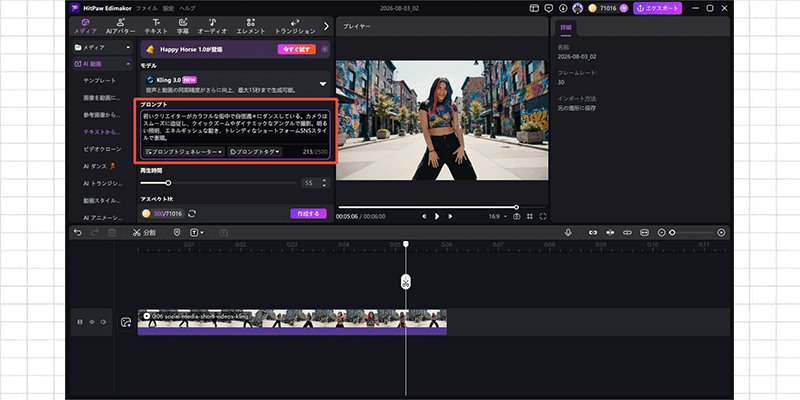Screen dimensions: 800x400
Task: Undo the last timeline action
Action: pyautogui.click(x=78, y=232)
